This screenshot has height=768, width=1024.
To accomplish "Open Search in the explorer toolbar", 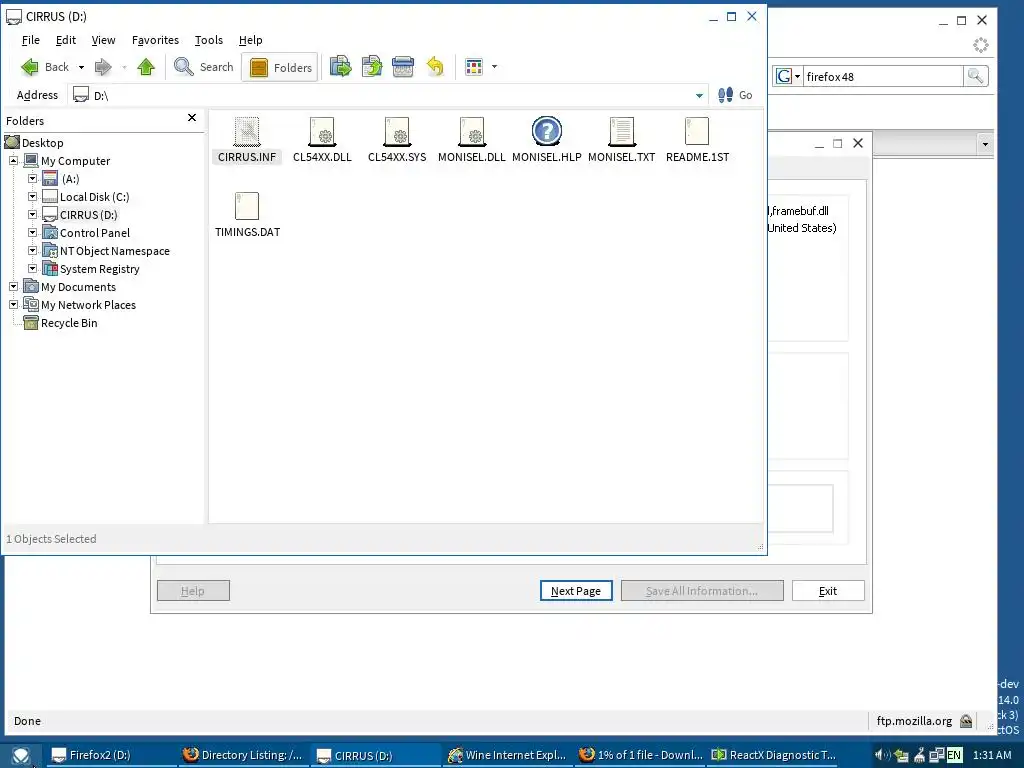I will [x=204, y=67].
